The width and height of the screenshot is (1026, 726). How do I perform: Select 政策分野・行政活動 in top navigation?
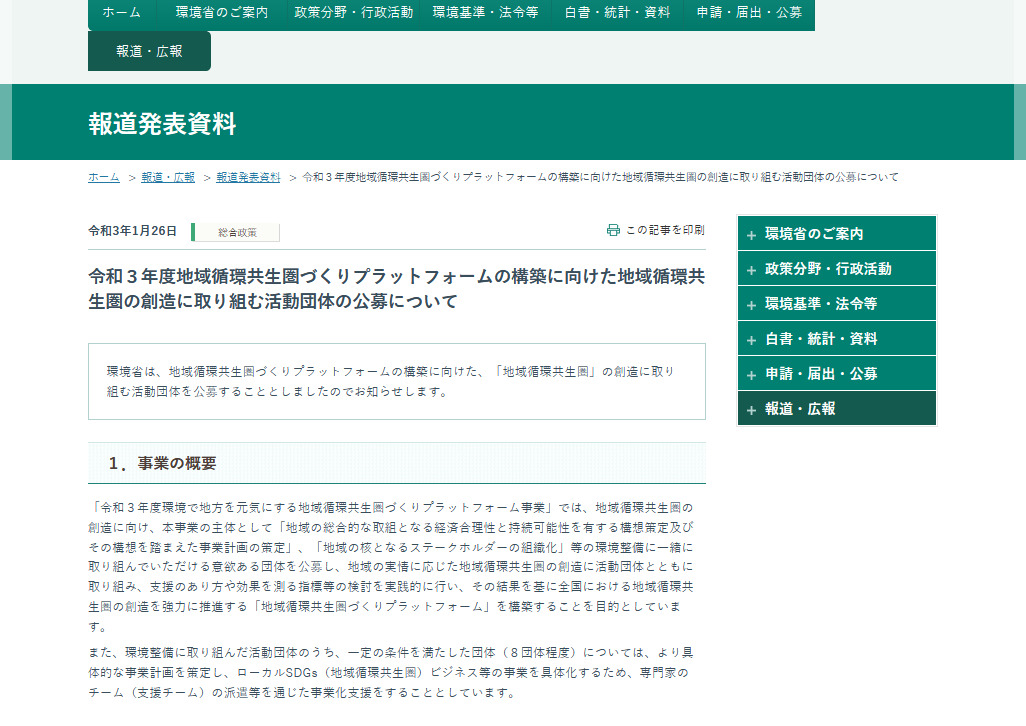353,13
